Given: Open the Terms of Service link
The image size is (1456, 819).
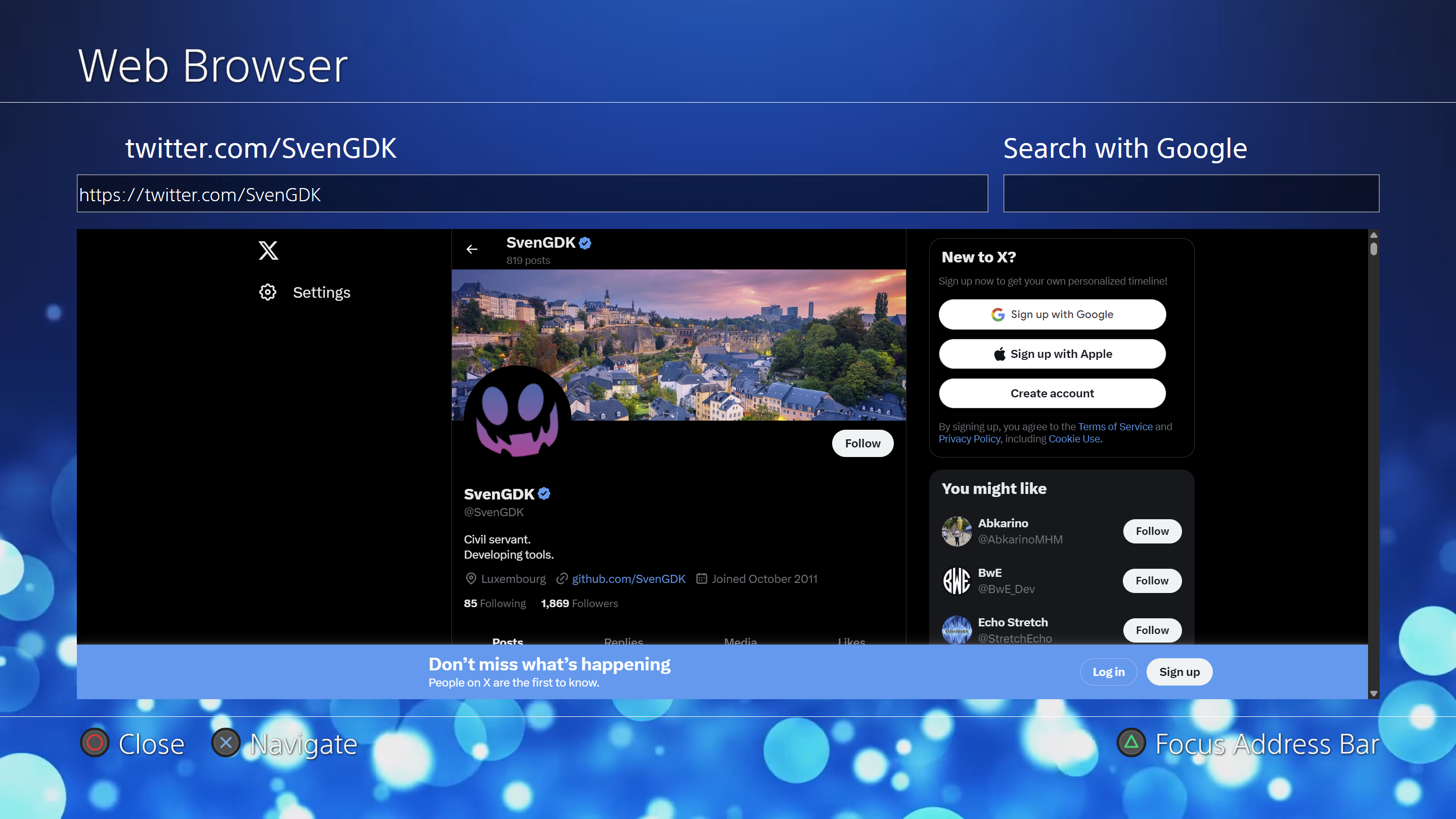Looking at the screenshot, I should pyautogui.click(x=1115, y=427).
